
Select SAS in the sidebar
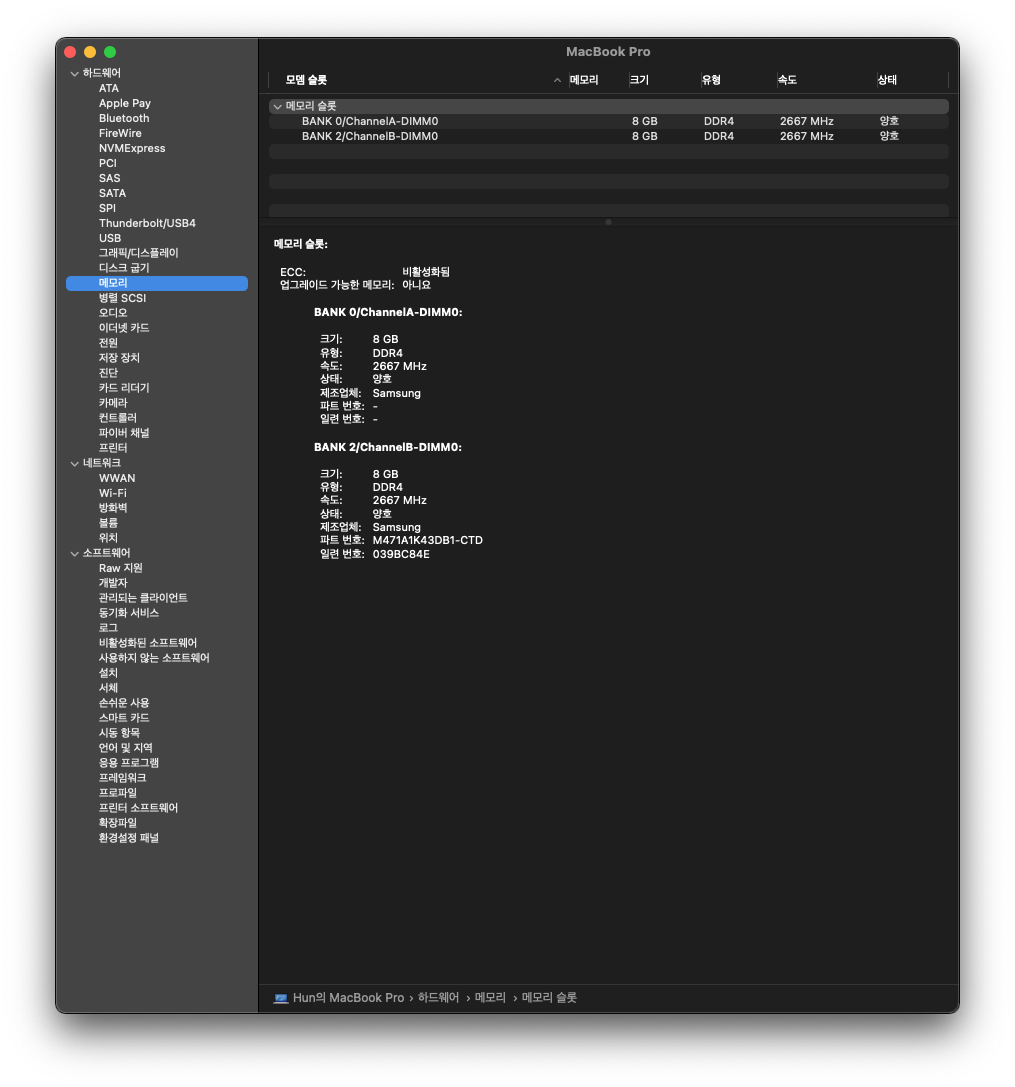point(110,178)
